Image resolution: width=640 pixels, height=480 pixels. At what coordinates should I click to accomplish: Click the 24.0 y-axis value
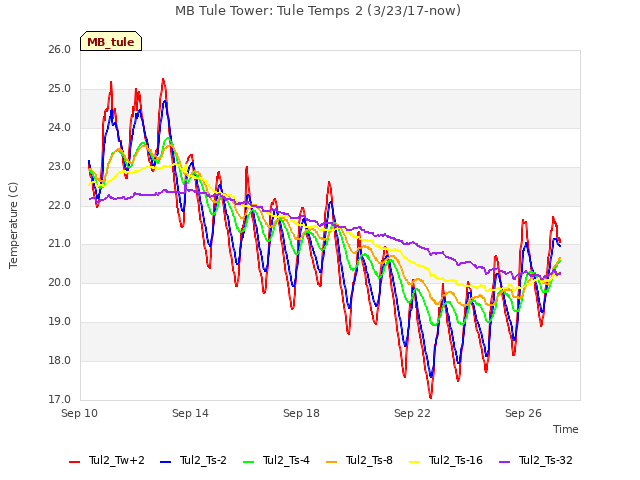click(60, 128)
